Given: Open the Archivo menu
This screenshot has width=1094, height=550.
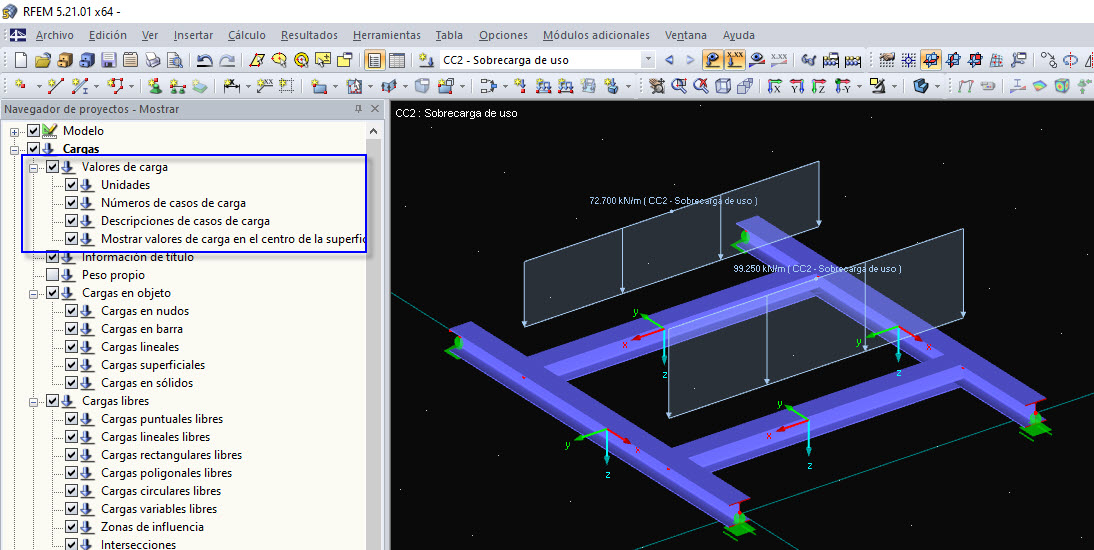Looking at the screenshot, I should click(x=54, y=35).
